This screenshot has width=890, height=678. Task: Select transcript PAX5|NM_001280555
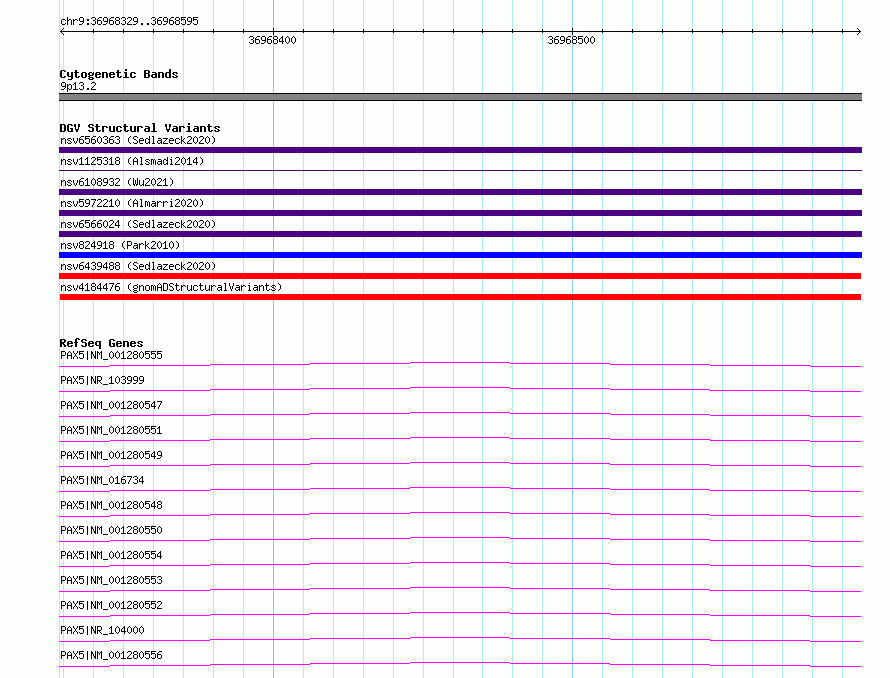click(111, 355)
